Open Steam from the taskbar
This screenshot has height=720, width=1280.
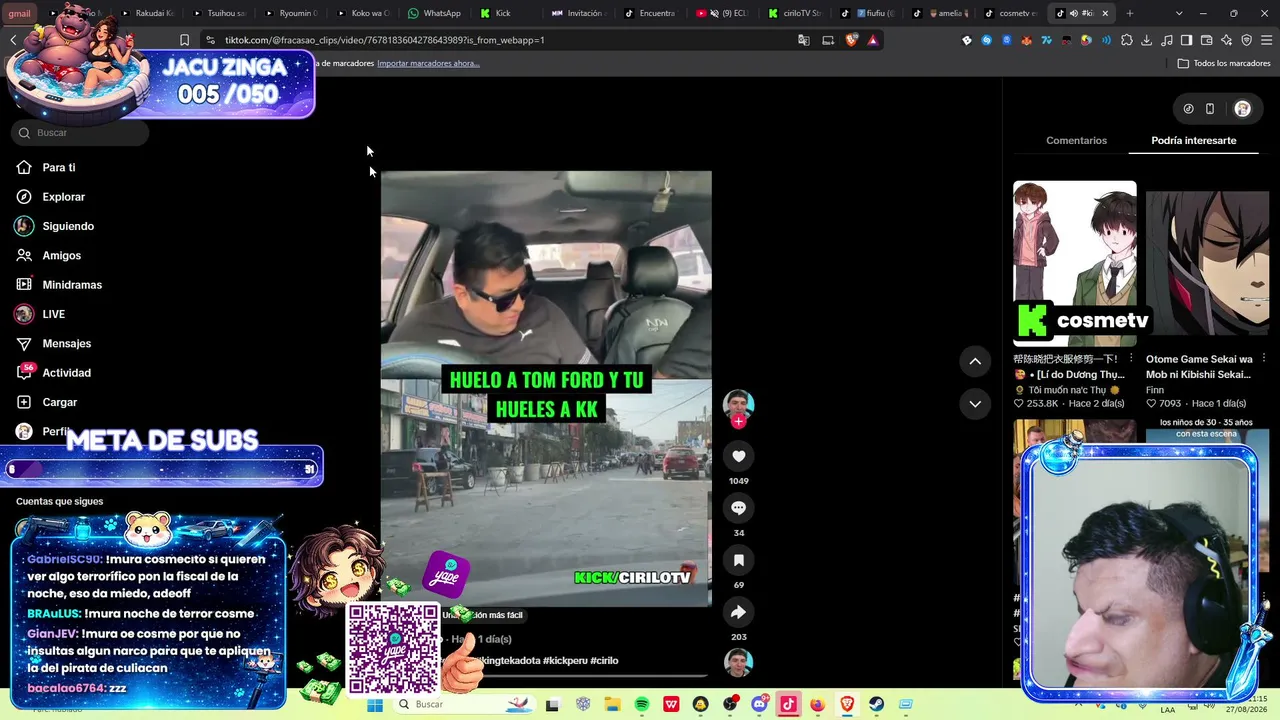coord(876,704)
